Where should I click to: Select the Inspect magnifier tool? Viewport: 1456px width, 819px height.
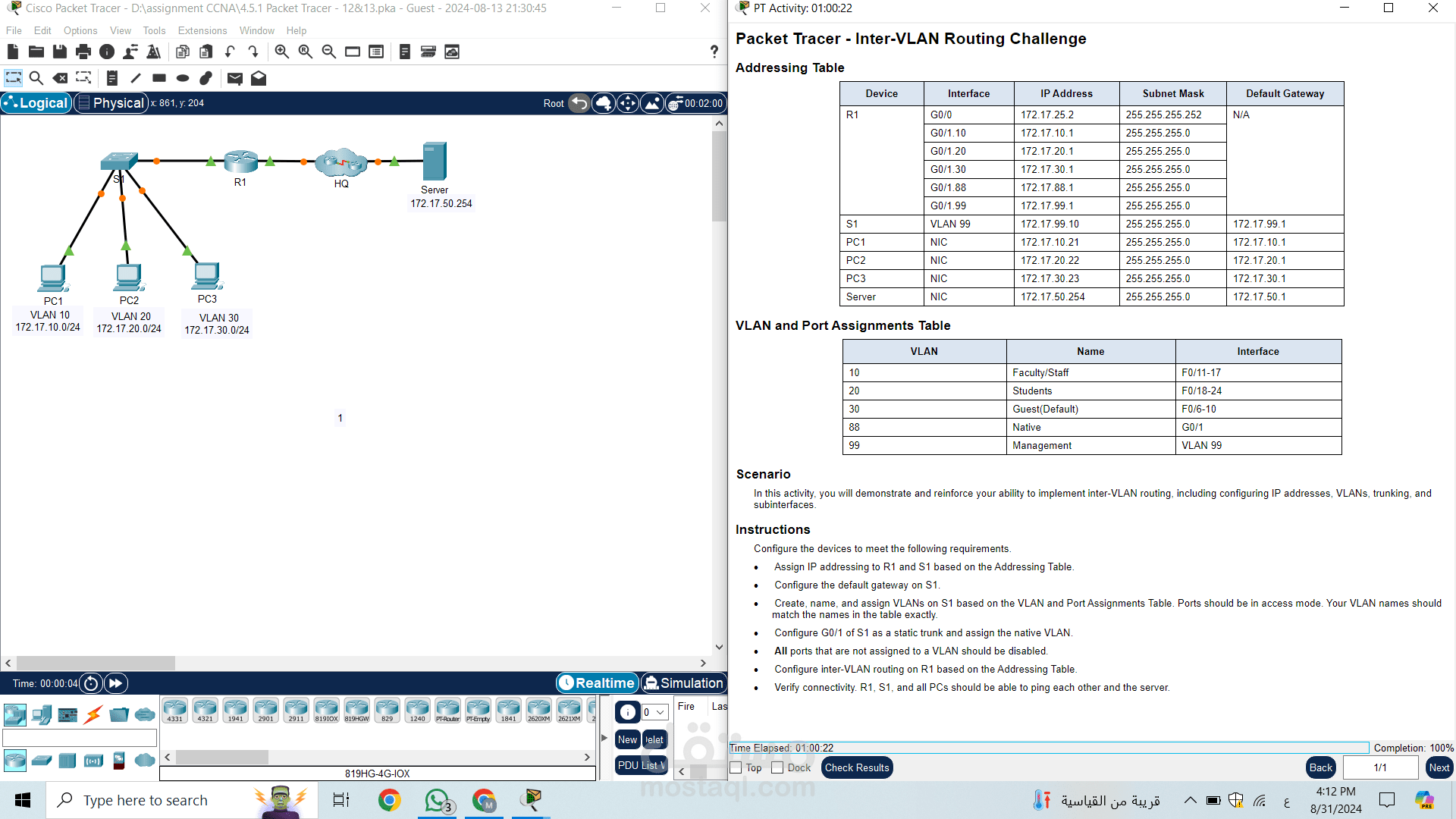click(x=36, y=77)
